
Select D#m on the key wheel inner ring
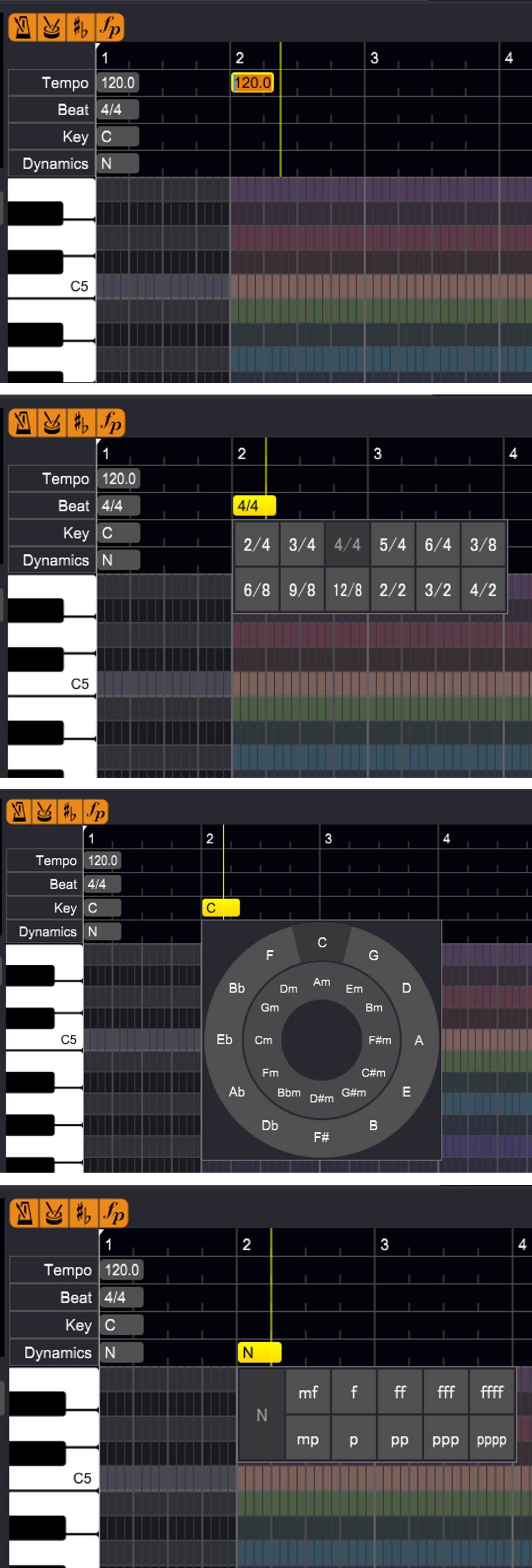coord(322,1099)
